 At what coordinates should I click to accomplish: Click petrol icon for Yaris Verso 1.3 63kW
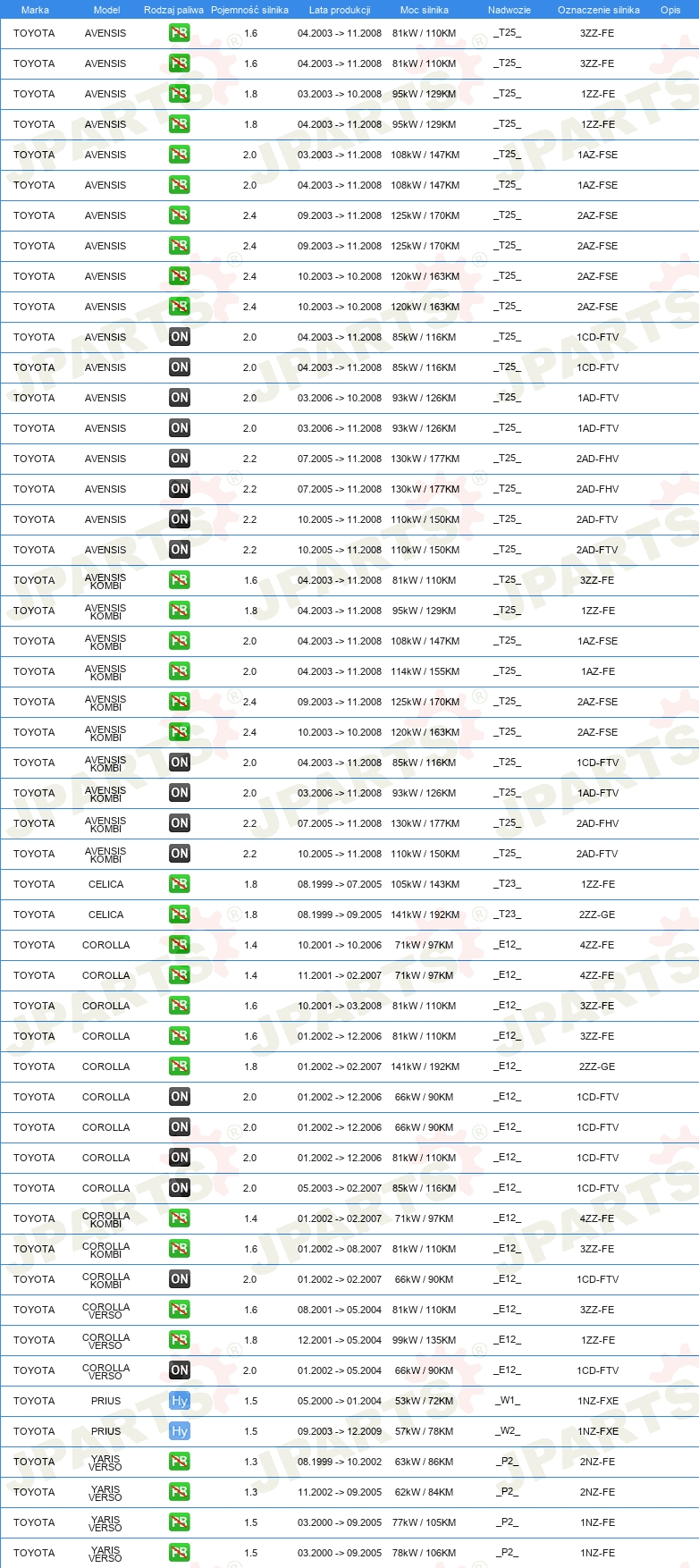point(179,1462)
